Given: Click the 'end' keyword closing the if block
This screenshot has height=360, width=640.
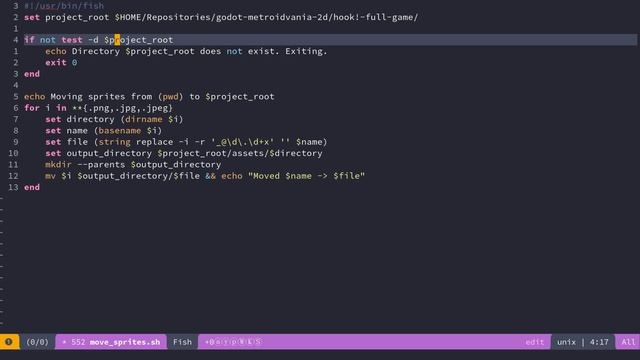Looking at the screenshot, I should tap(32, 74).
